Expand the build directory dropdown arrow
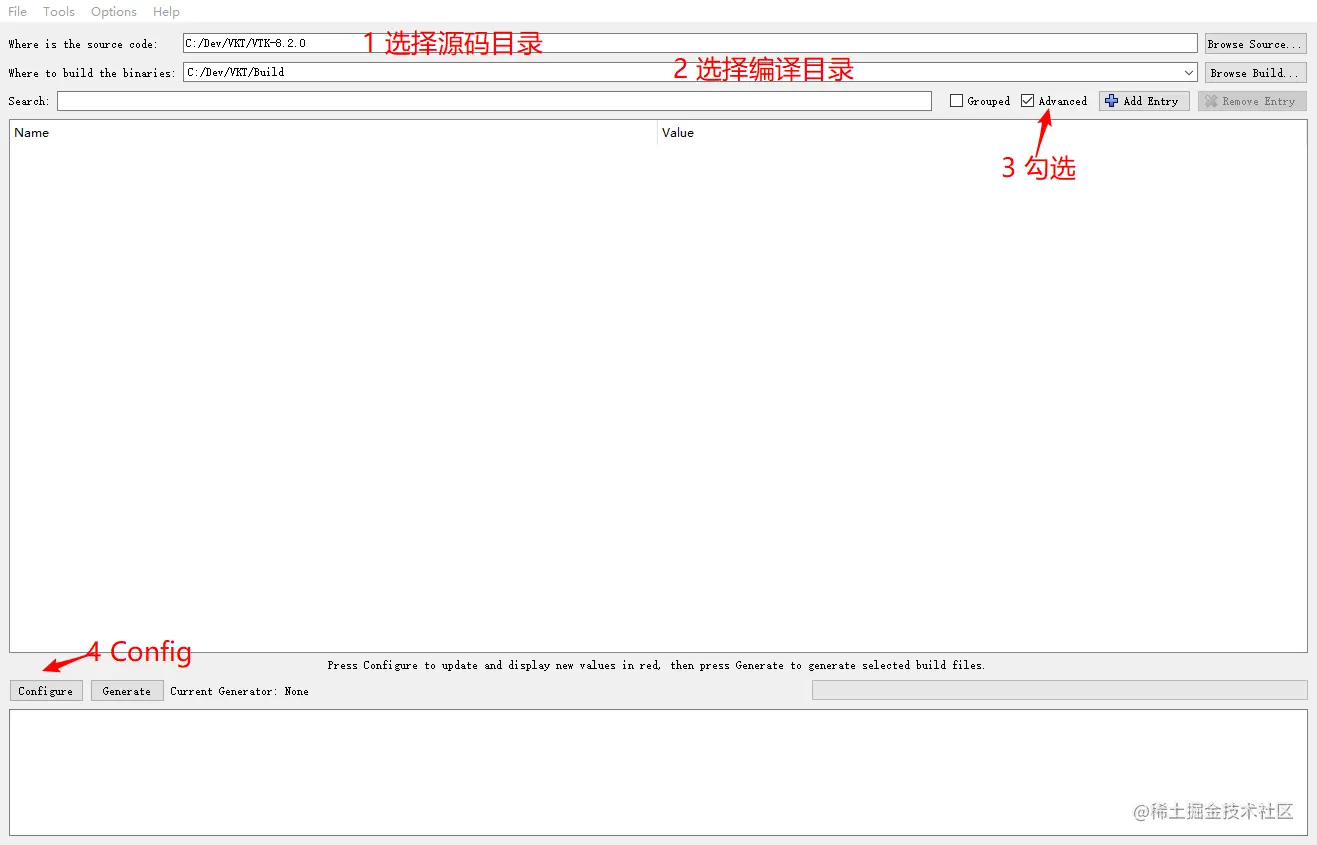The image size is (1317, 845). point(1188,72)
